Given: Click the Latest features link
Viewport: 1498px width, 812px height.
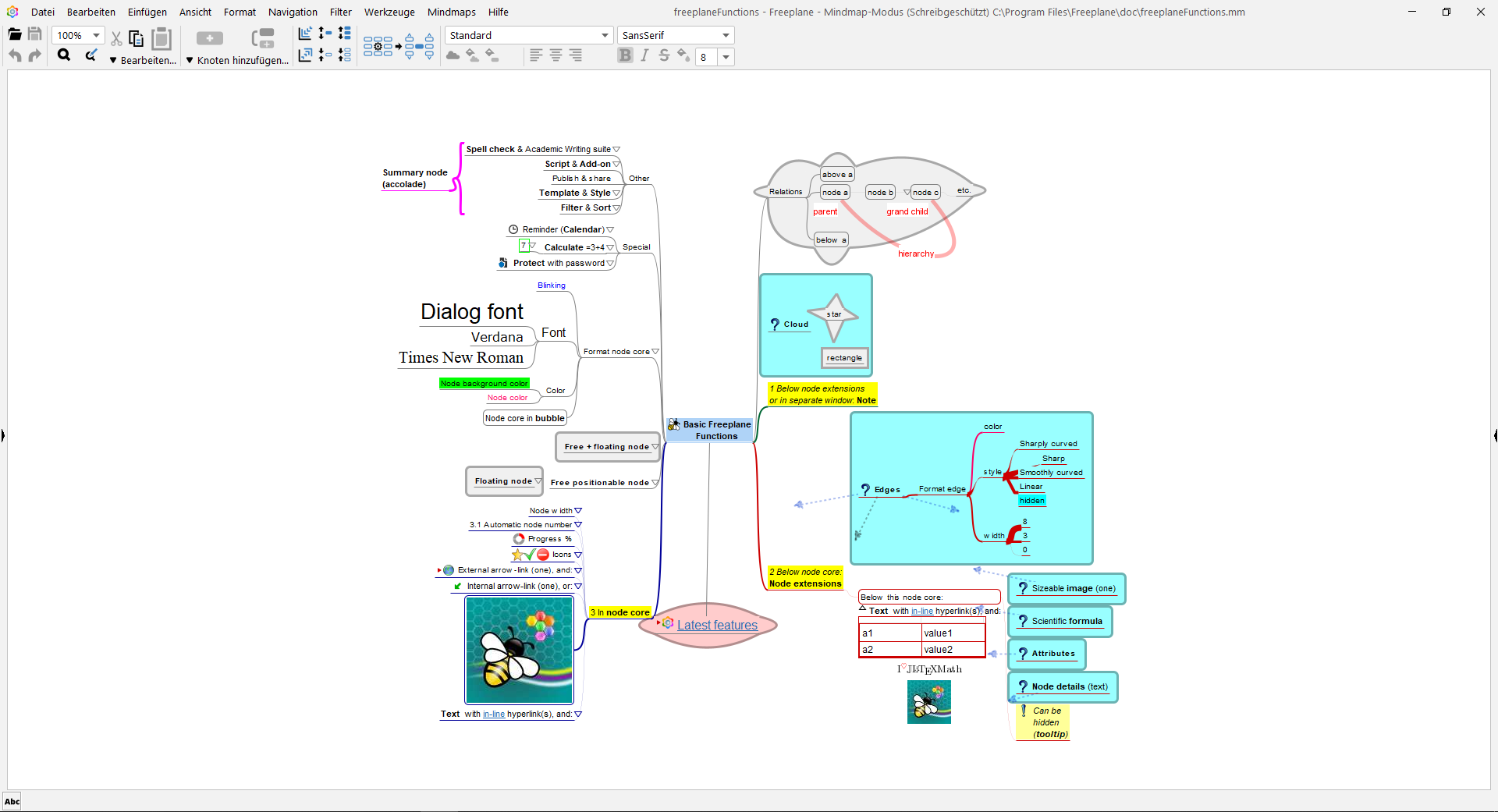Looking at the screenshot, I should (717, 625).
